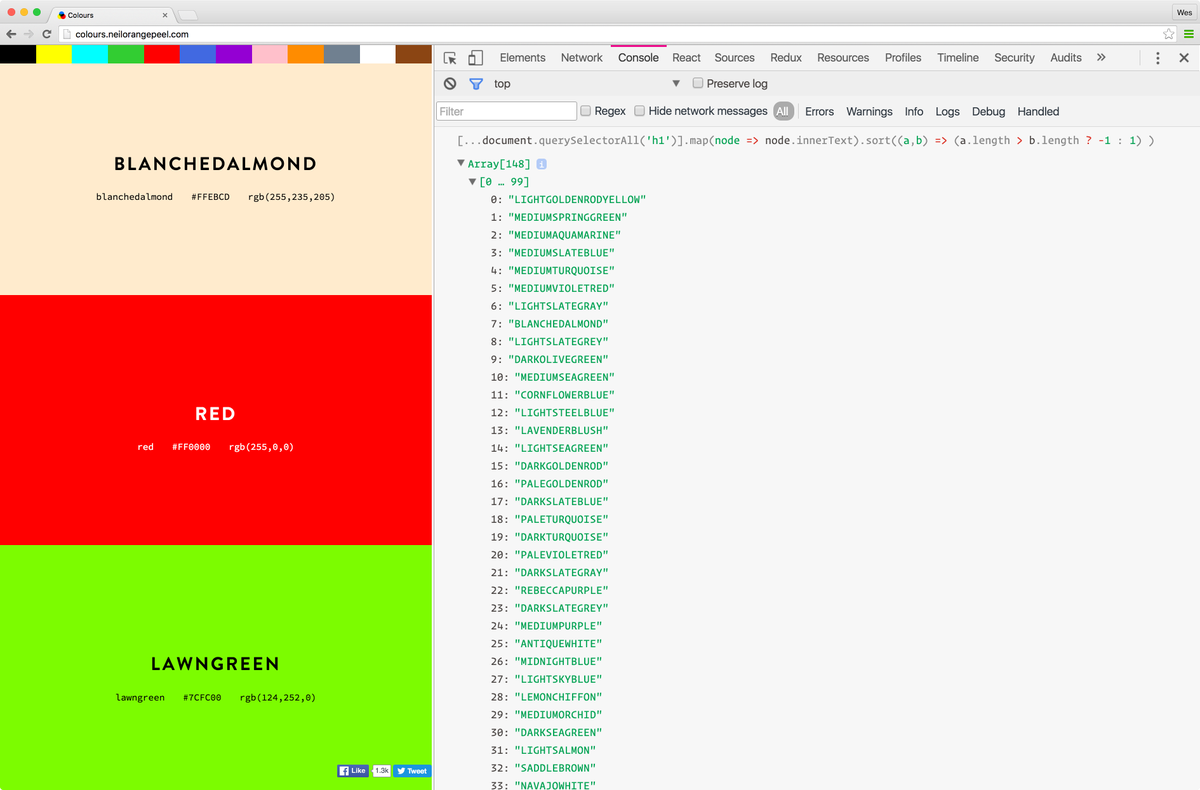Open the Audits tab
Screen dimensions: 1200x790
pos(1066,58)
